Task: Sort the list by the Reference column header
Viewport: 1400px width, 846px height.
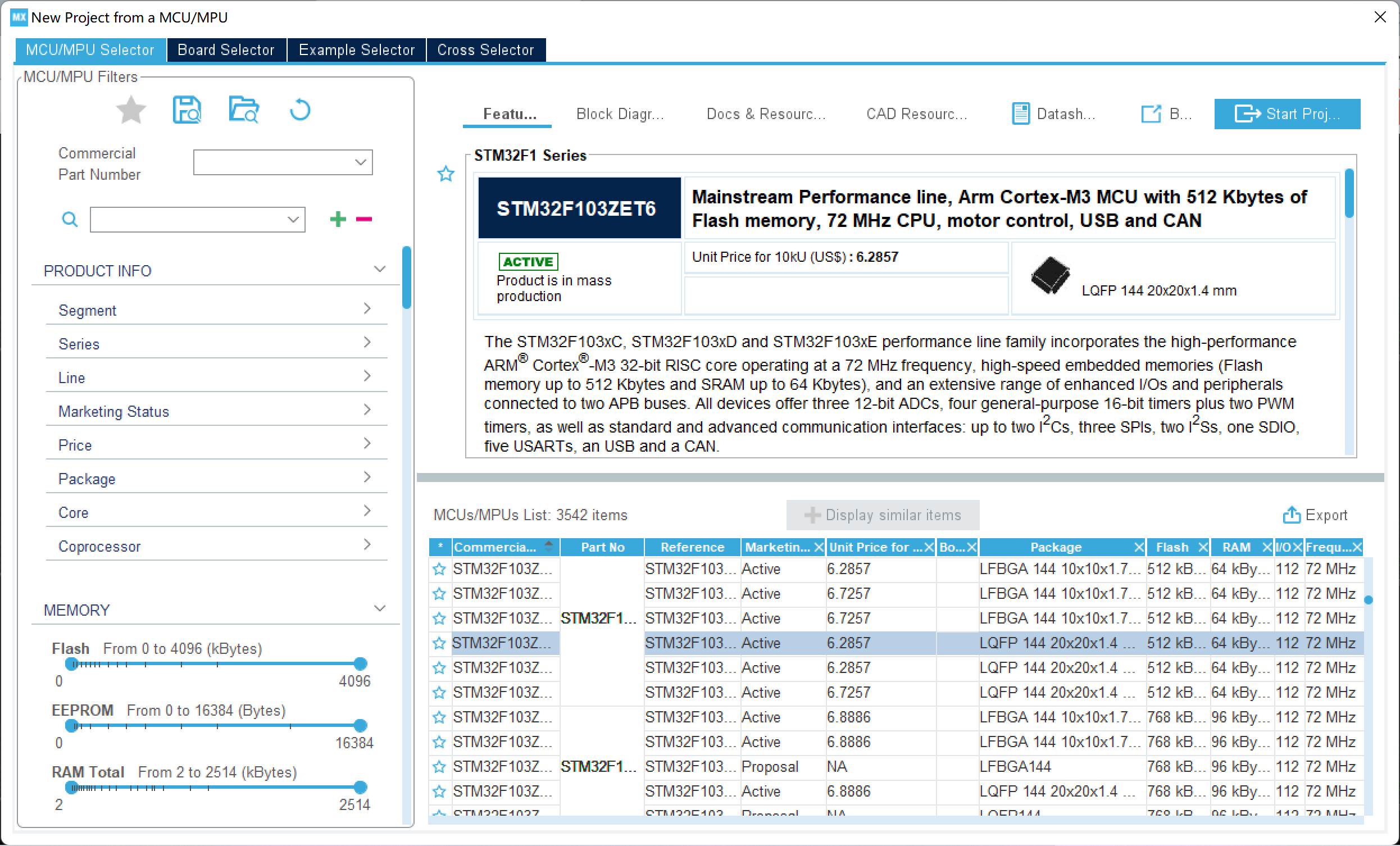Action: pos(692,547)
